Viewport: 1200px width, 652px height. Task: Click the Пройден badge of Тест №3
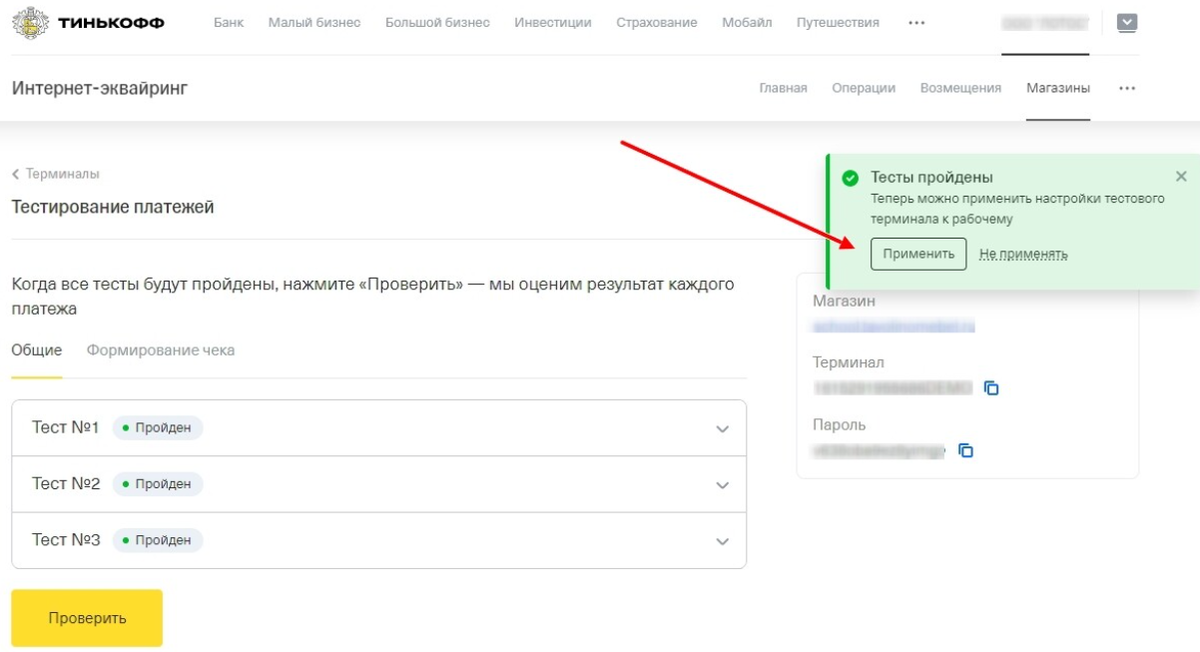[x=157, y=540]
